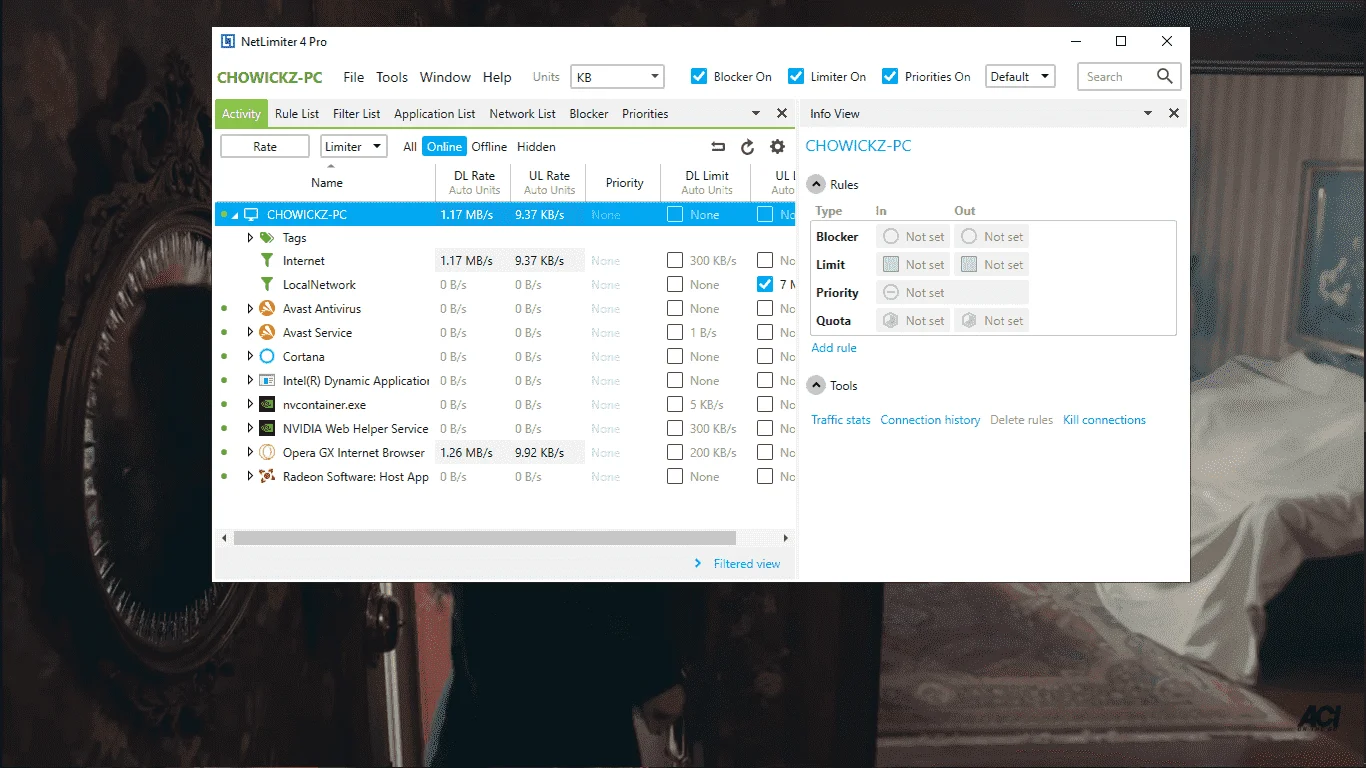Switch to the Filter List tab
Screen dimensions: 1366x768
tap(357, 114)
